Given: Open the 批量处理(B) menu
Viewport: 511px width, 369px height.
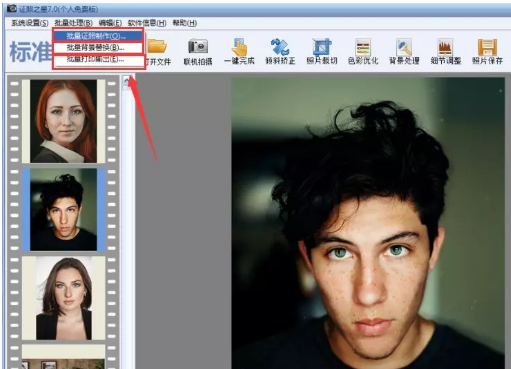Looking at the screenshot, I should tap(73, 23).
